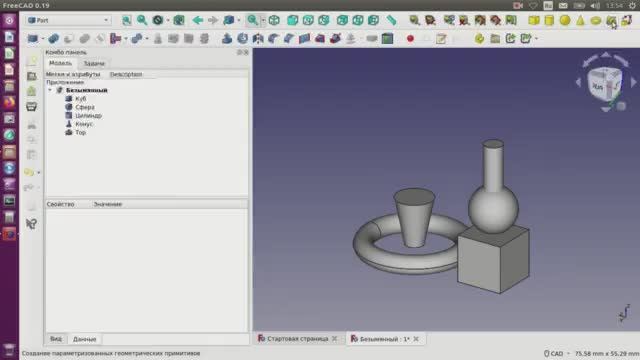Viewport: 640px width, 360px height.
Task: Select Конус in the model tree
Action: pos(84,124)
